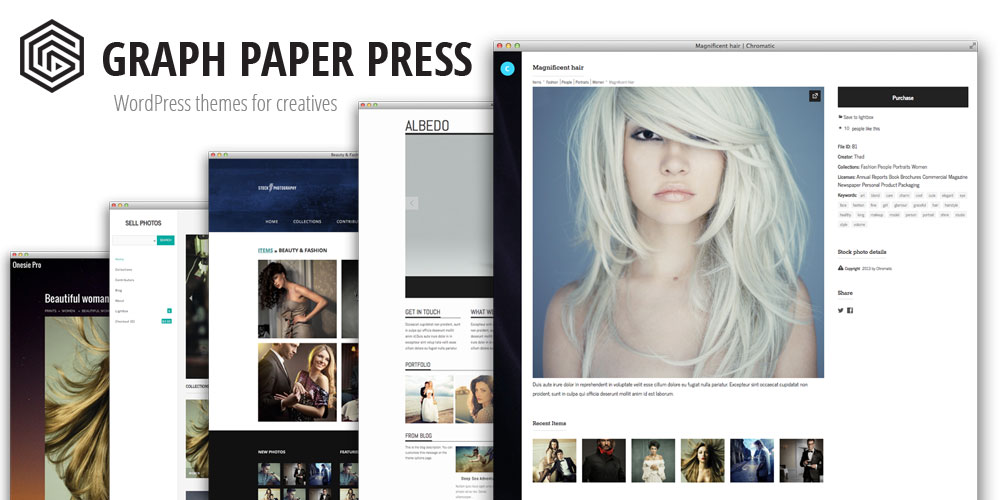Click the previous slide arrow in Albedo window

click(412, 203)
